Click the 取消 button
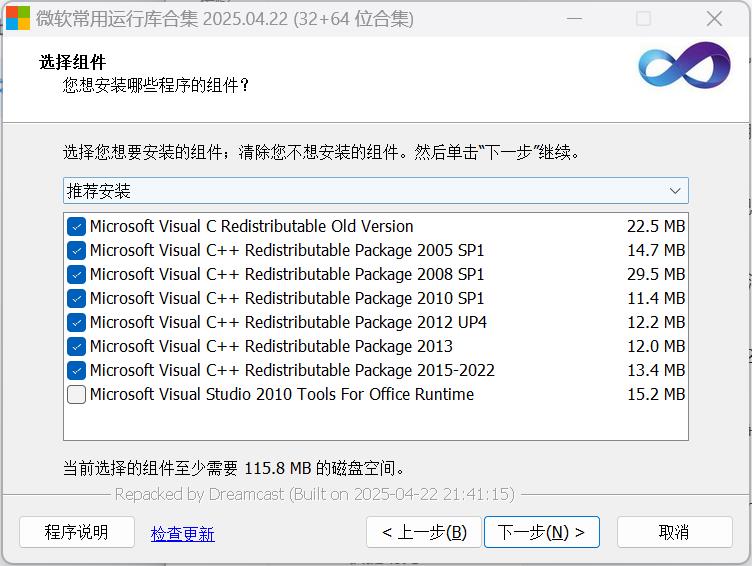This screenshot has width=752, height=566. coord(674,532)
